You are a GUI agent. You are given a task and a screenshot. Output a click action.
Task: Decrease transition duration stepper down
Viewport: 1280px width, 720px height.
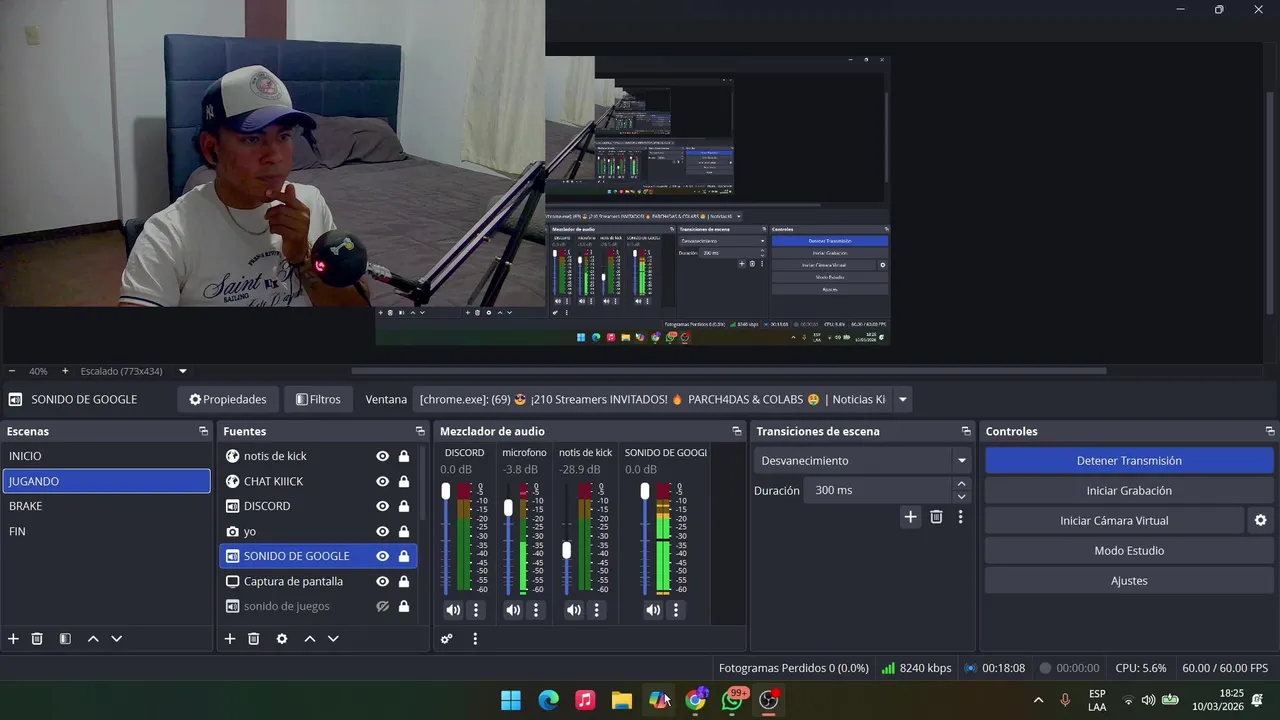pos(962,497)
